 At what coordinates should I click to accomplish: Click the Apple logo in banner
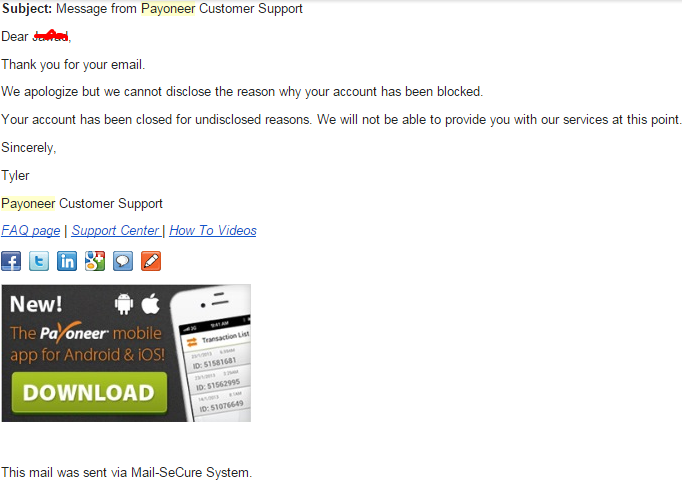(x=150, y=304)
